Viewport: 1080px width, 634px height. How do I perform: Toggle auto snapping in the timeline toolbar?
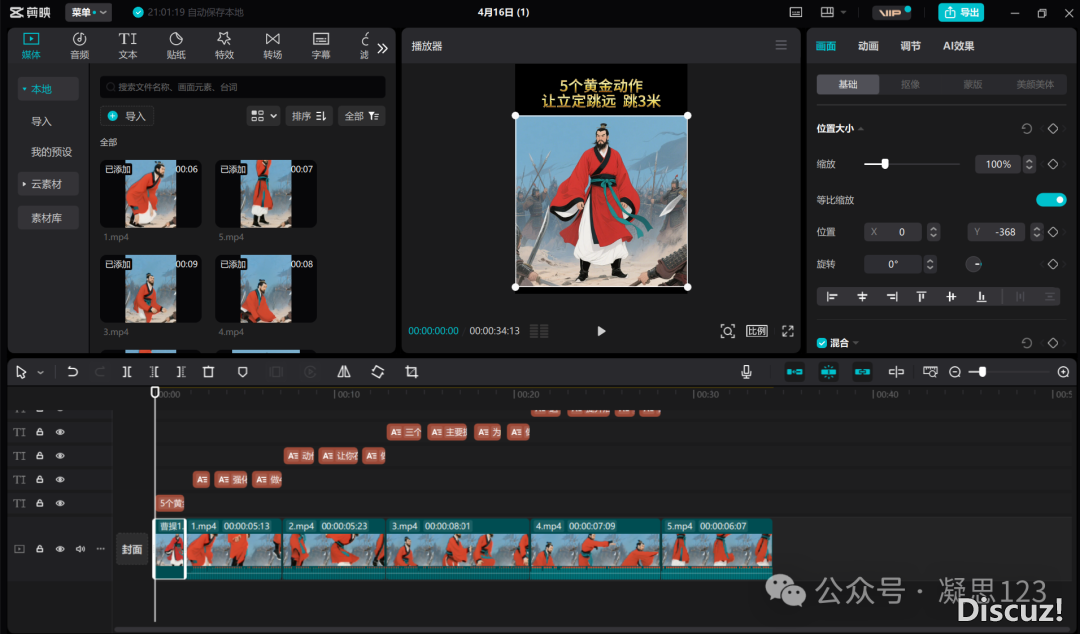tap(829, 372)
